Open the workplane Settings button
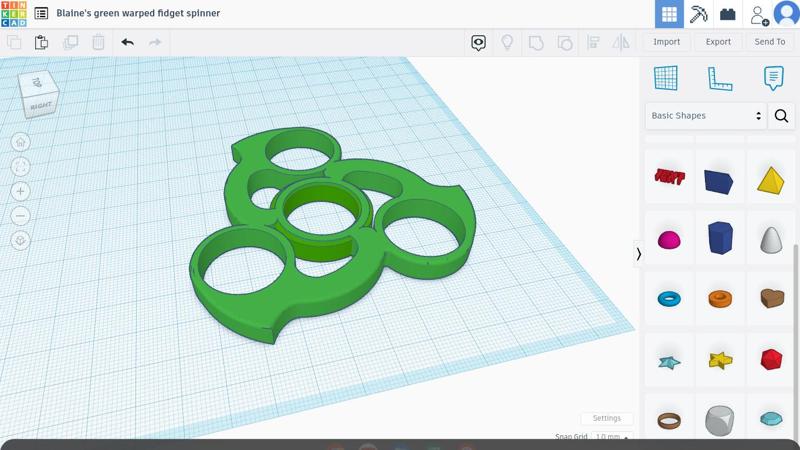Image resolution: width=800 pixels, height=450 pixels. (x=607, y=418)
